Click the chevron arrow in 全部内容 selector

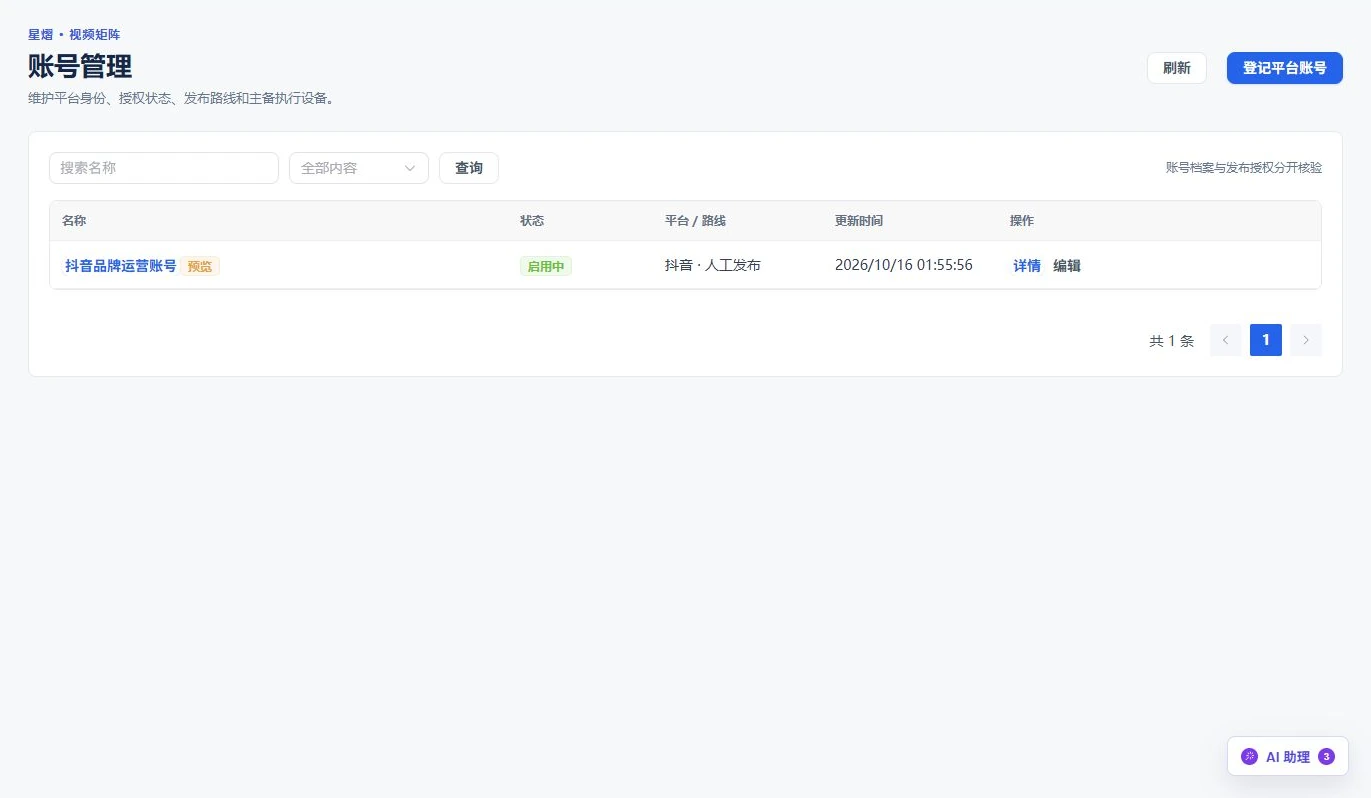point(410,168)
